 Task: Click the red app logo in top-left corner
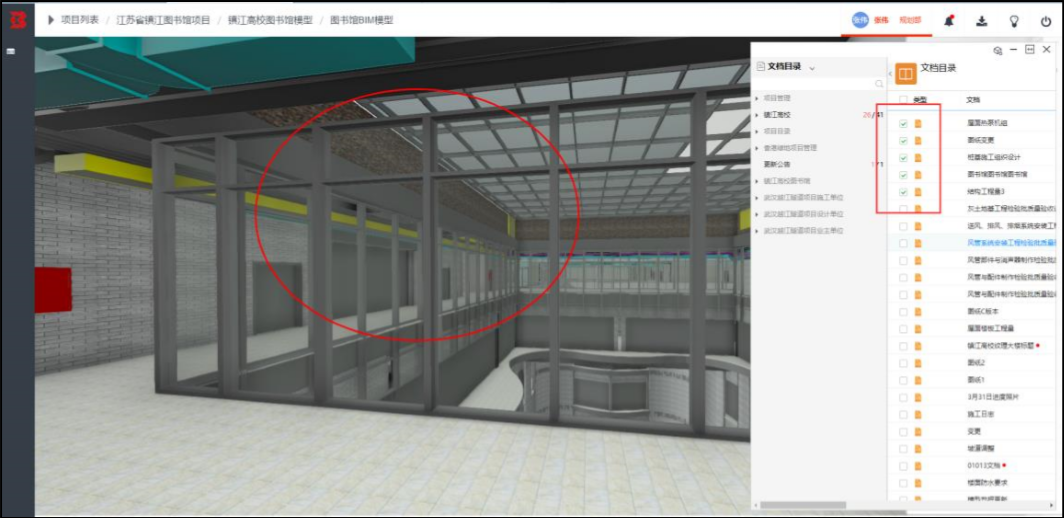click(x=17, y=20)
